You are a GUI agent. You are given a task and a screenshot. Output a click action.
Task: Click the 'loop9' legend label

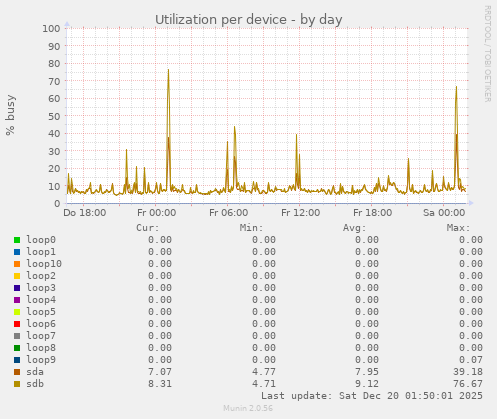click(x=41, y=360)
